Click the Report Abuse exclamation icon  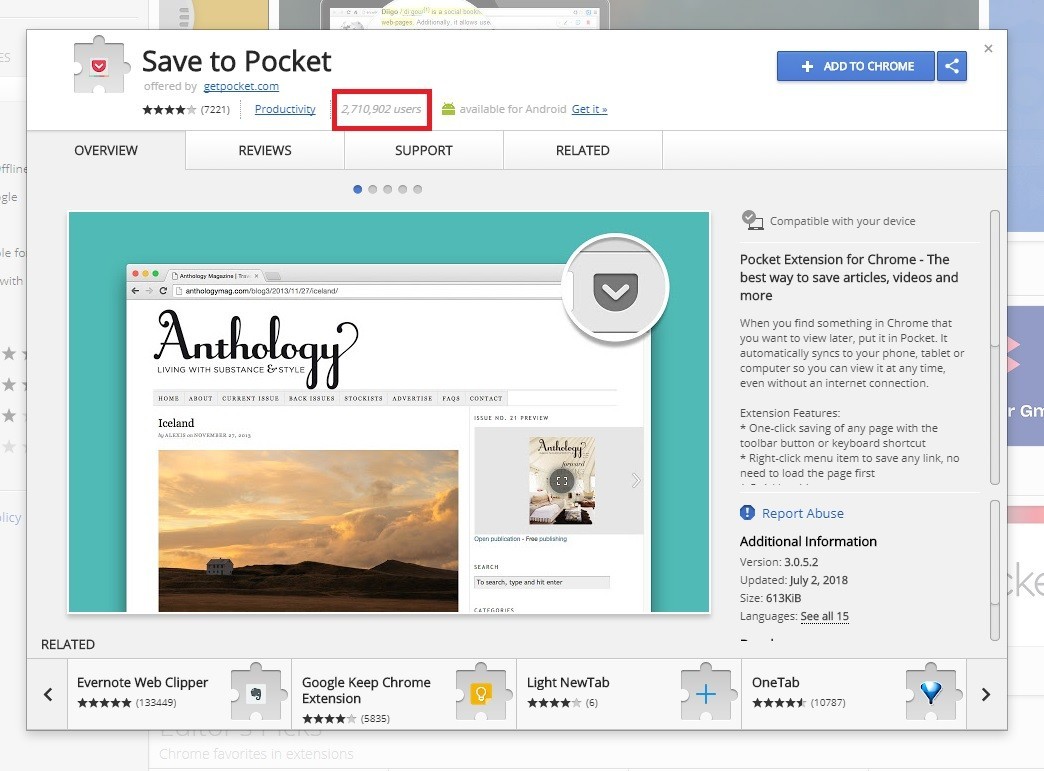[x=748, y=513]
